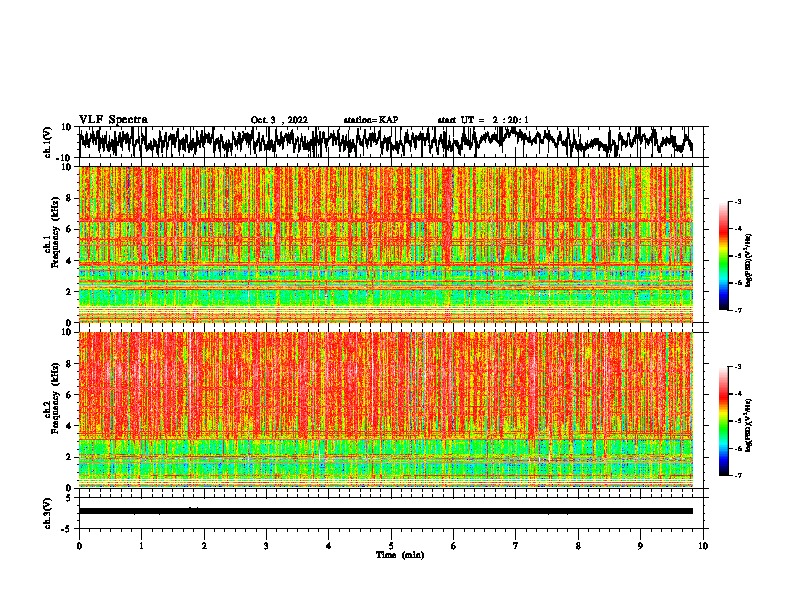
Task: Click the ch.1 waveform trace panel
Action: (x=391, y=142)
